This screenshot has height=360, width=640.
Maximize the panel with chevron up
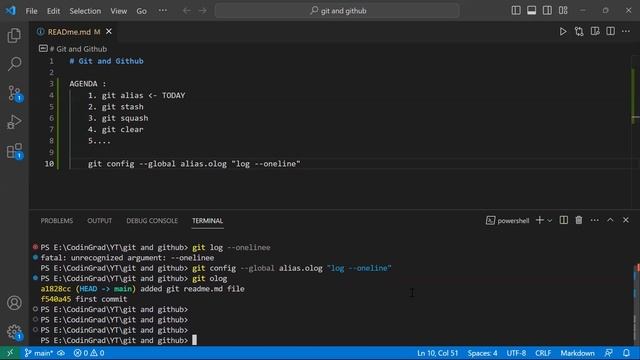610,220
